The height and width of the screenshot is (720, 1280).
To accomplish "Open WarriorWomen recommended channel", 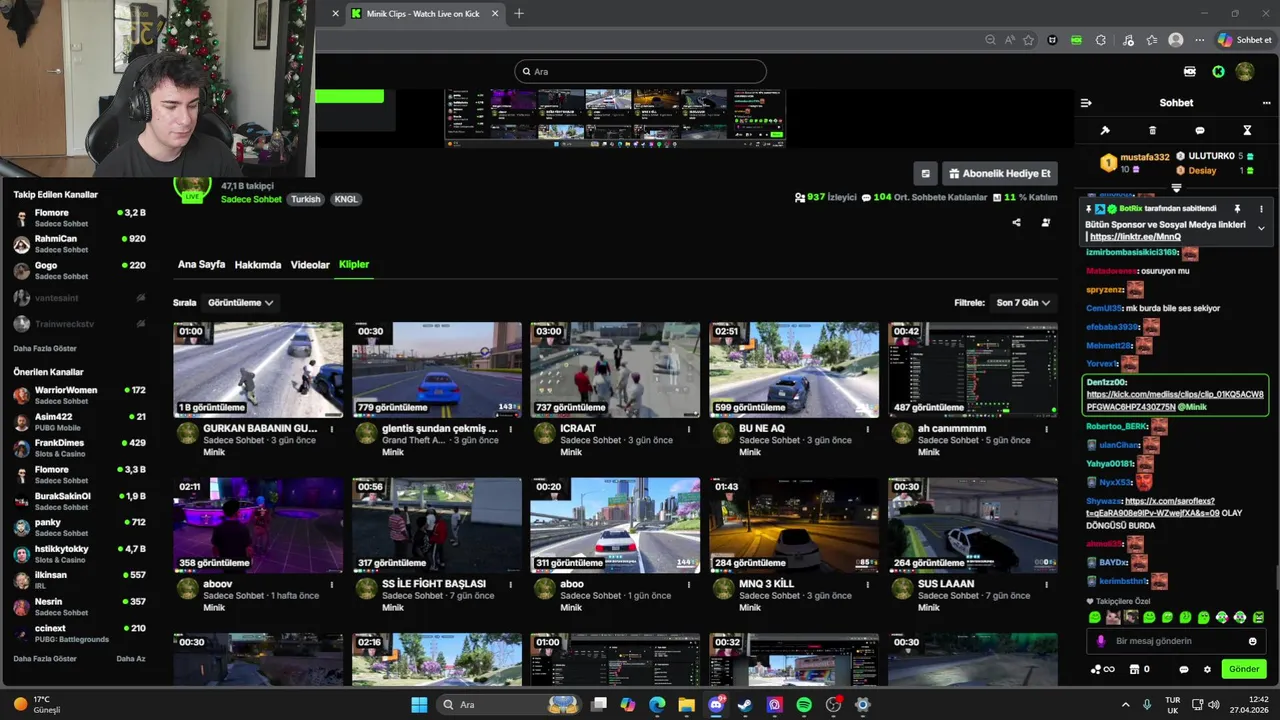I will coord(80,395).
